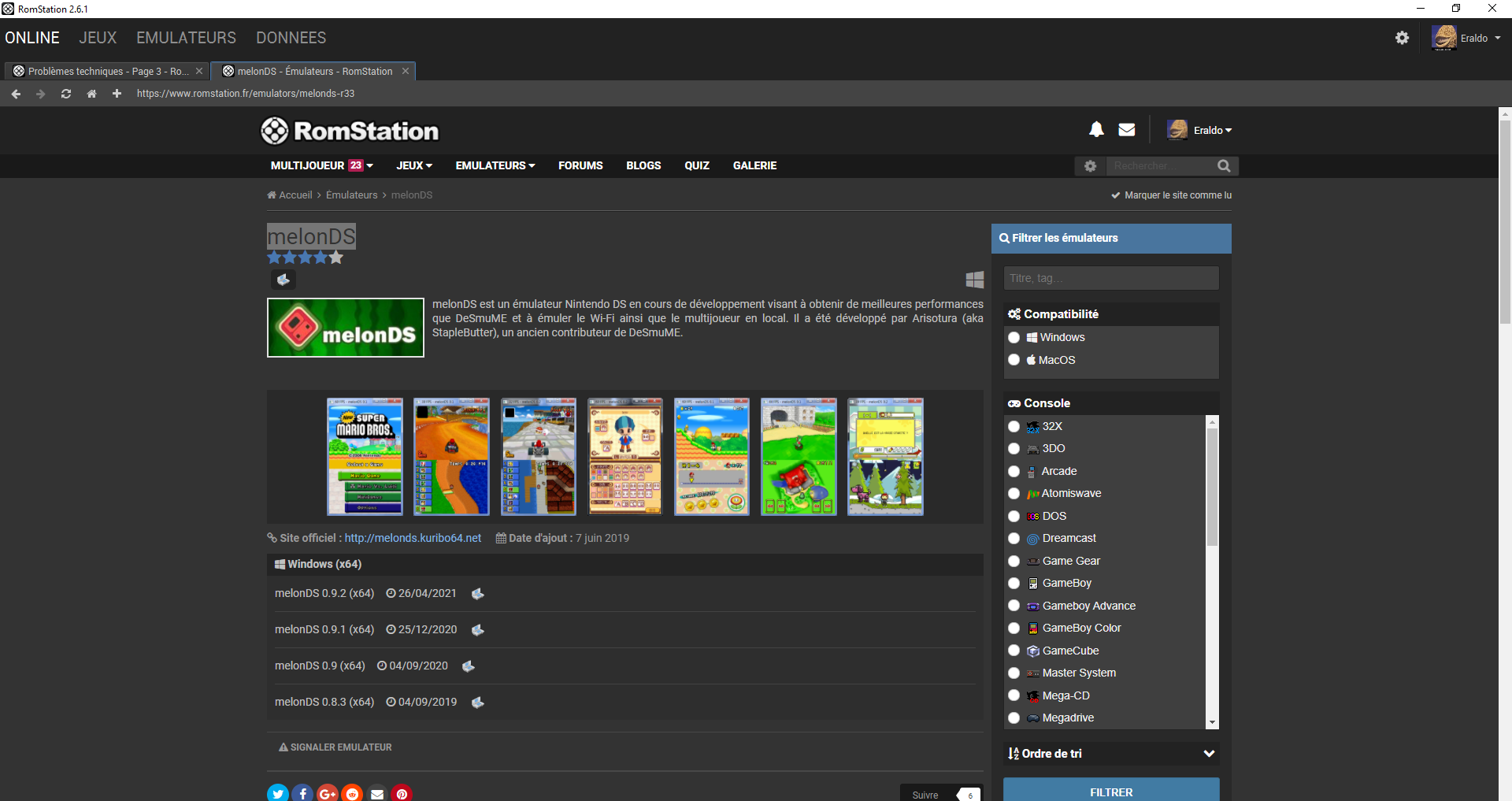Open QUIZ menu item

tap(697, 165)
